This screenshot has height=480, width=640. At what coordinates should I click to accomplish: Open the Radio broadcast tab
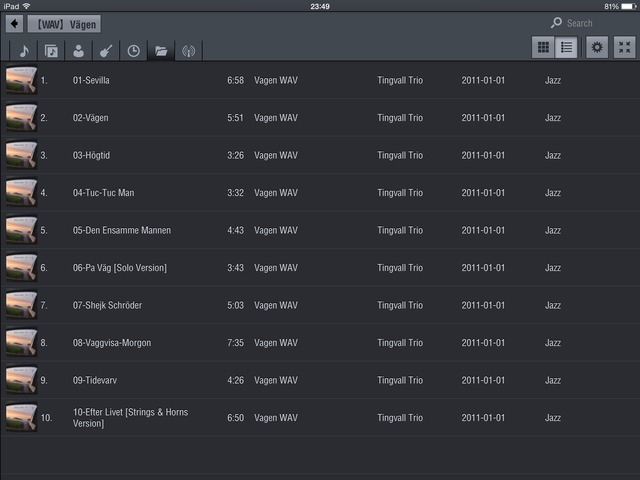coord(187,50)
